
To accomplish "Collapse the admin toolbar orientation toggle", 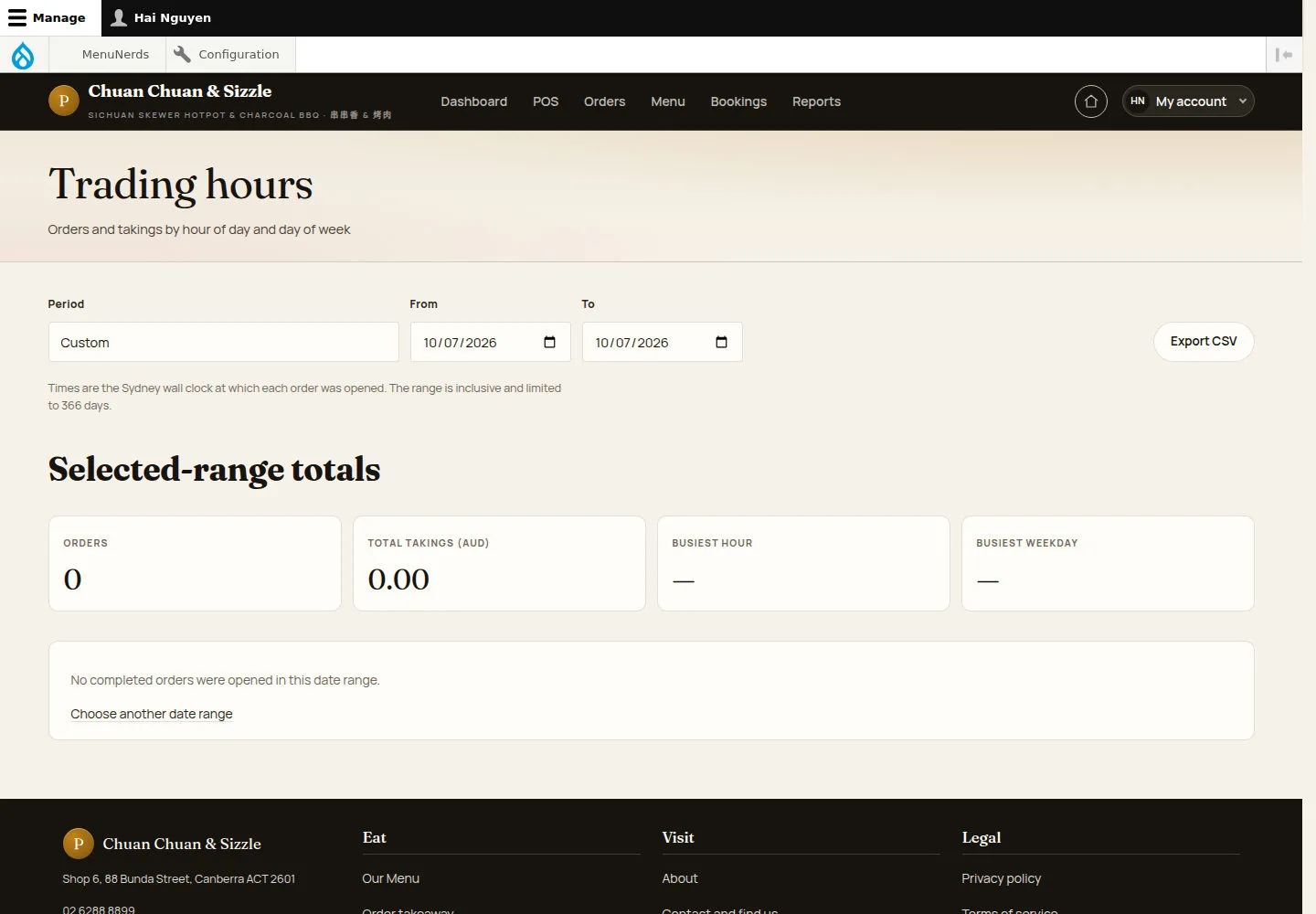I will coord(1284,55).
